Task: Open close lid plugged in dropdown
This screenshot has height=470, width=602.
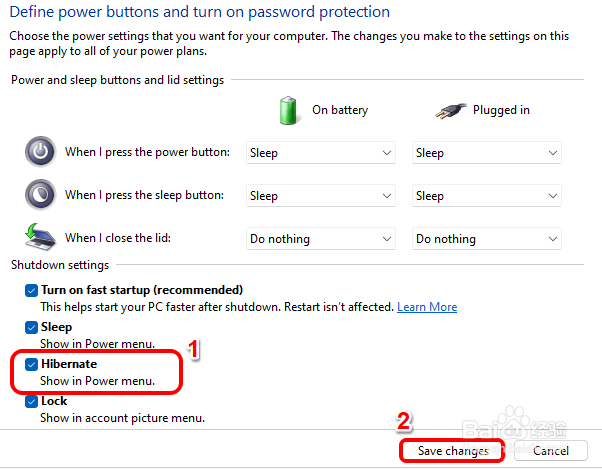Action: 486,239
